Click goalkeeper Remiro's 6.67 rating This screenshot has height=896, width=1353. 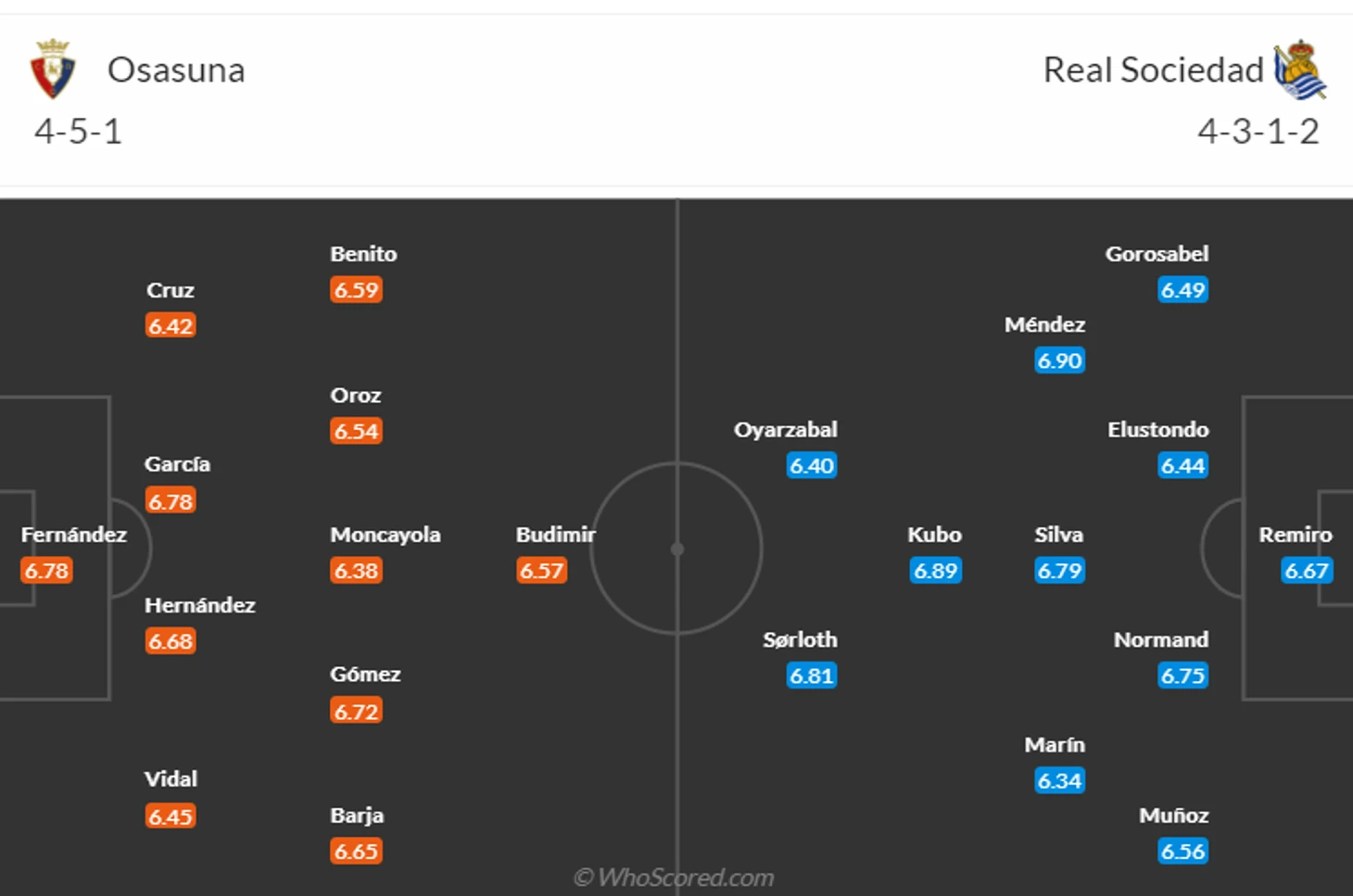click(x=1307, y=570)
